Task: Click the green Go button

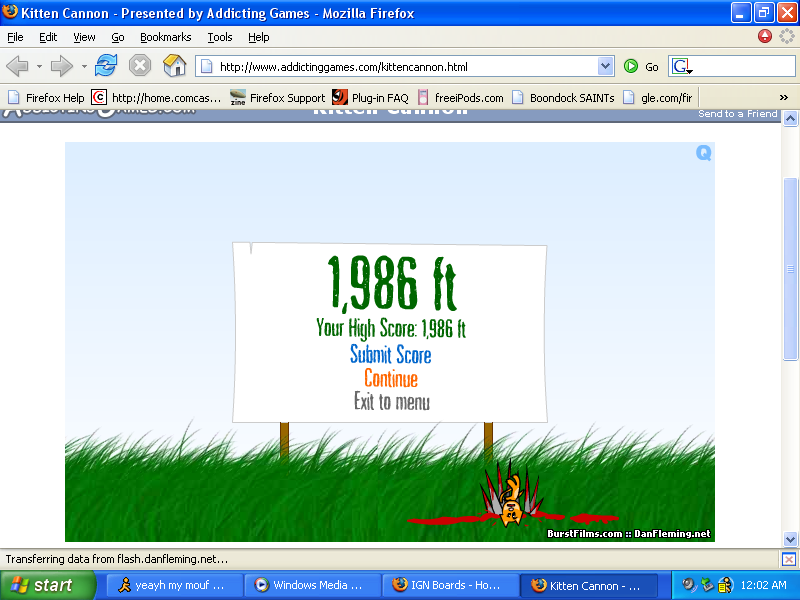Action: point(641,66)
